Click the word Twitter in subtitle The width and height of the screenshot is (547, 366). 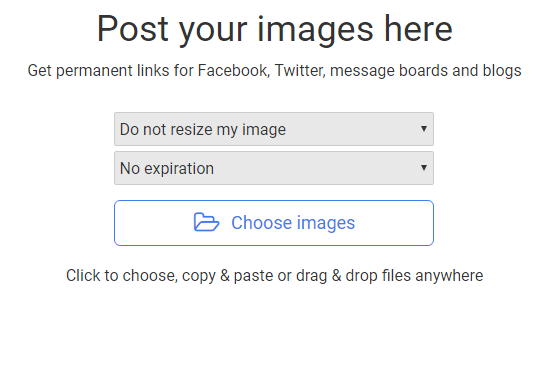[300, 70]
